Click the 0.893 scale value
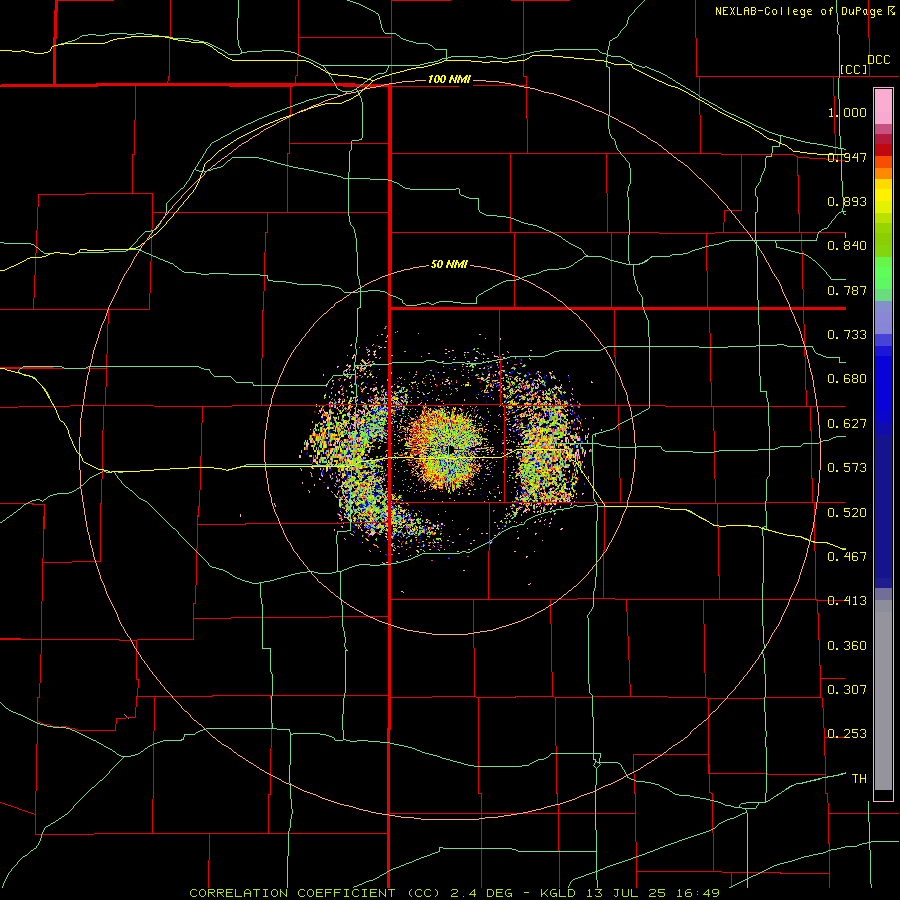 click(x=847, y=201)
